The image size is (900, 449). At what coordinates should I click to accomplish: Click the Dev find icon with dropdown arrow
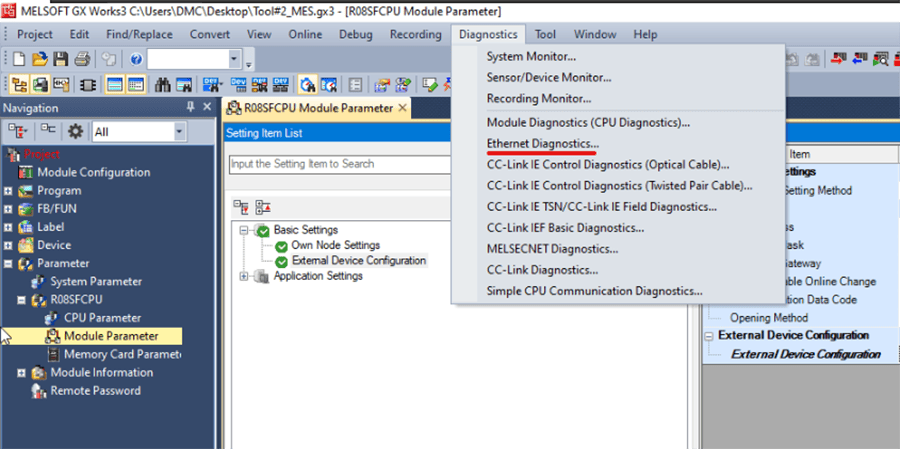click(x=213, y=84)
